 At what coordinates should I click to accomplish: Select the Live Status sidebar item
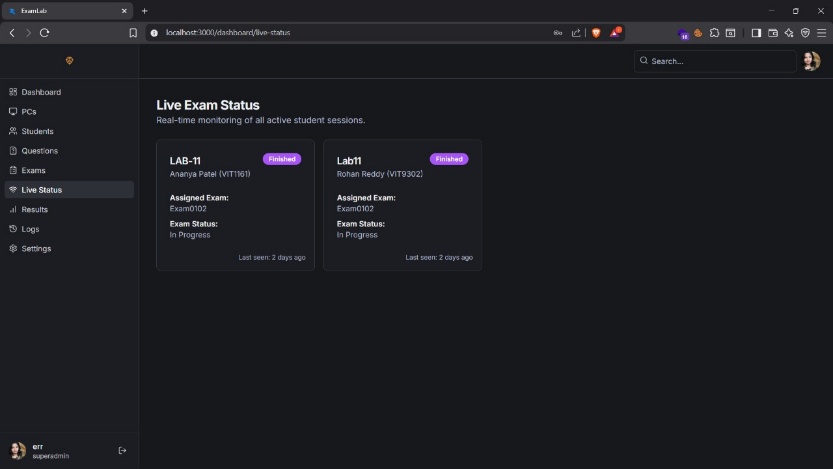pos(69,190)
